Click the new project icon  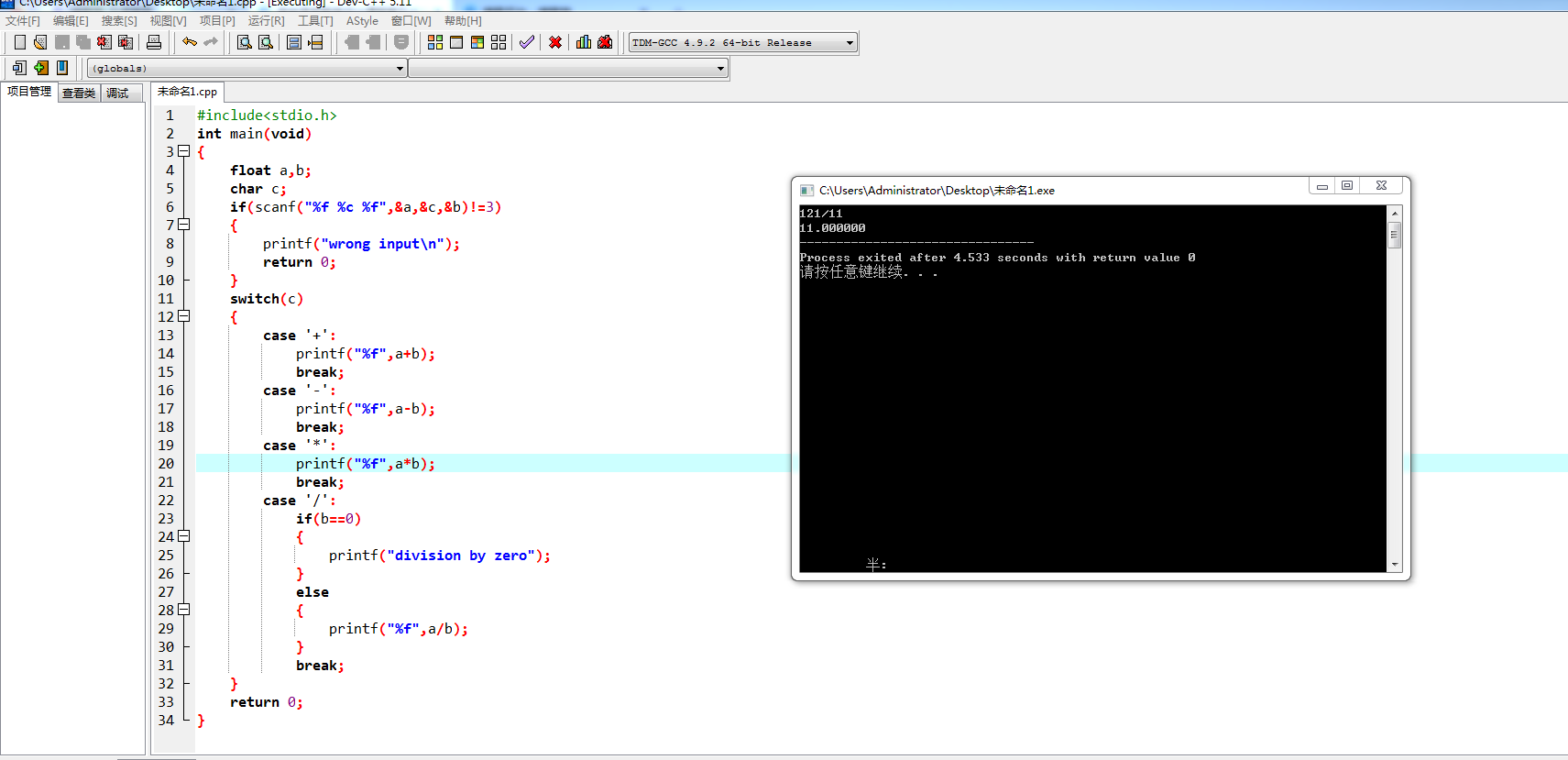[20, 68]
